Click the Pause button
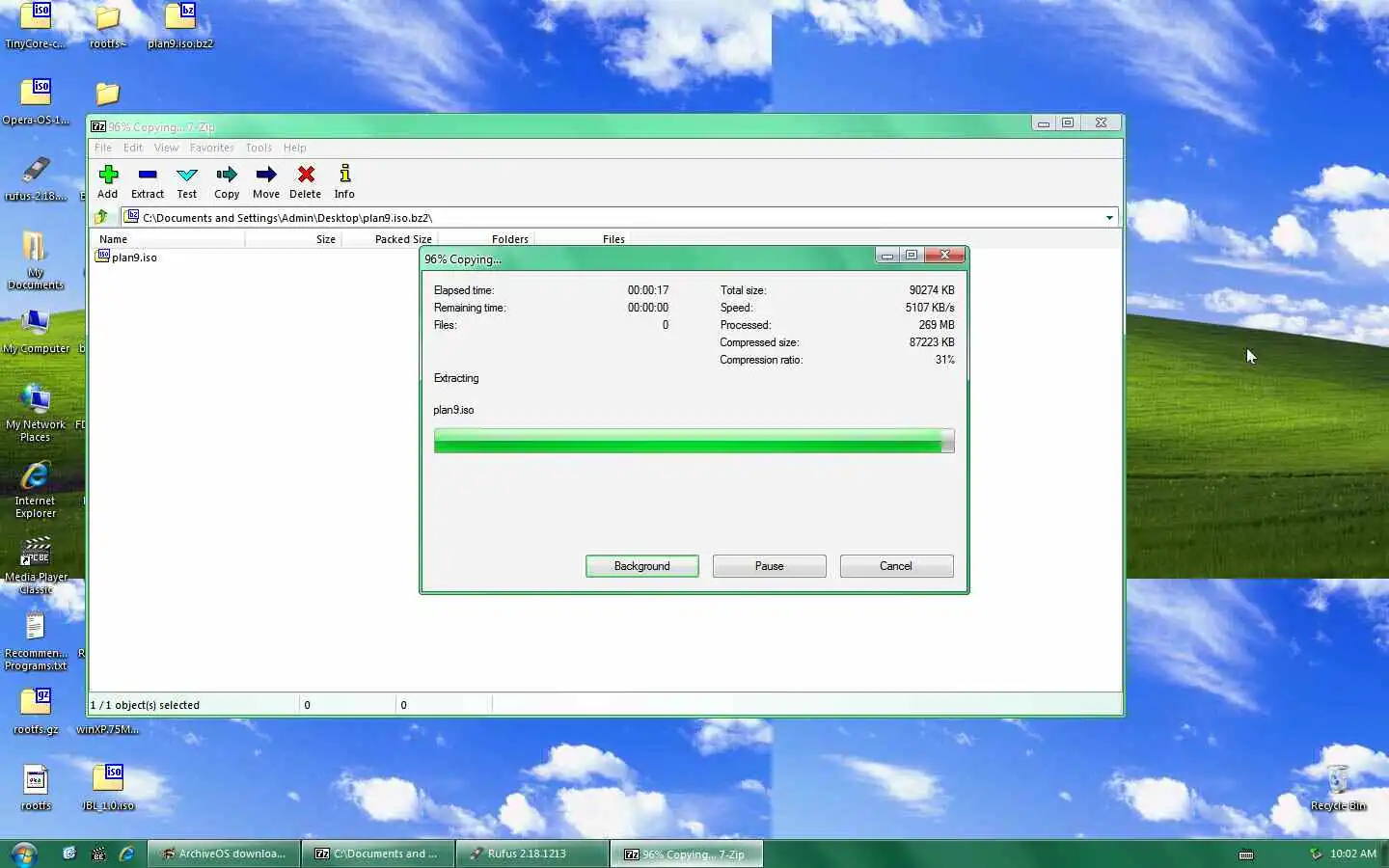 click(770, 566)
